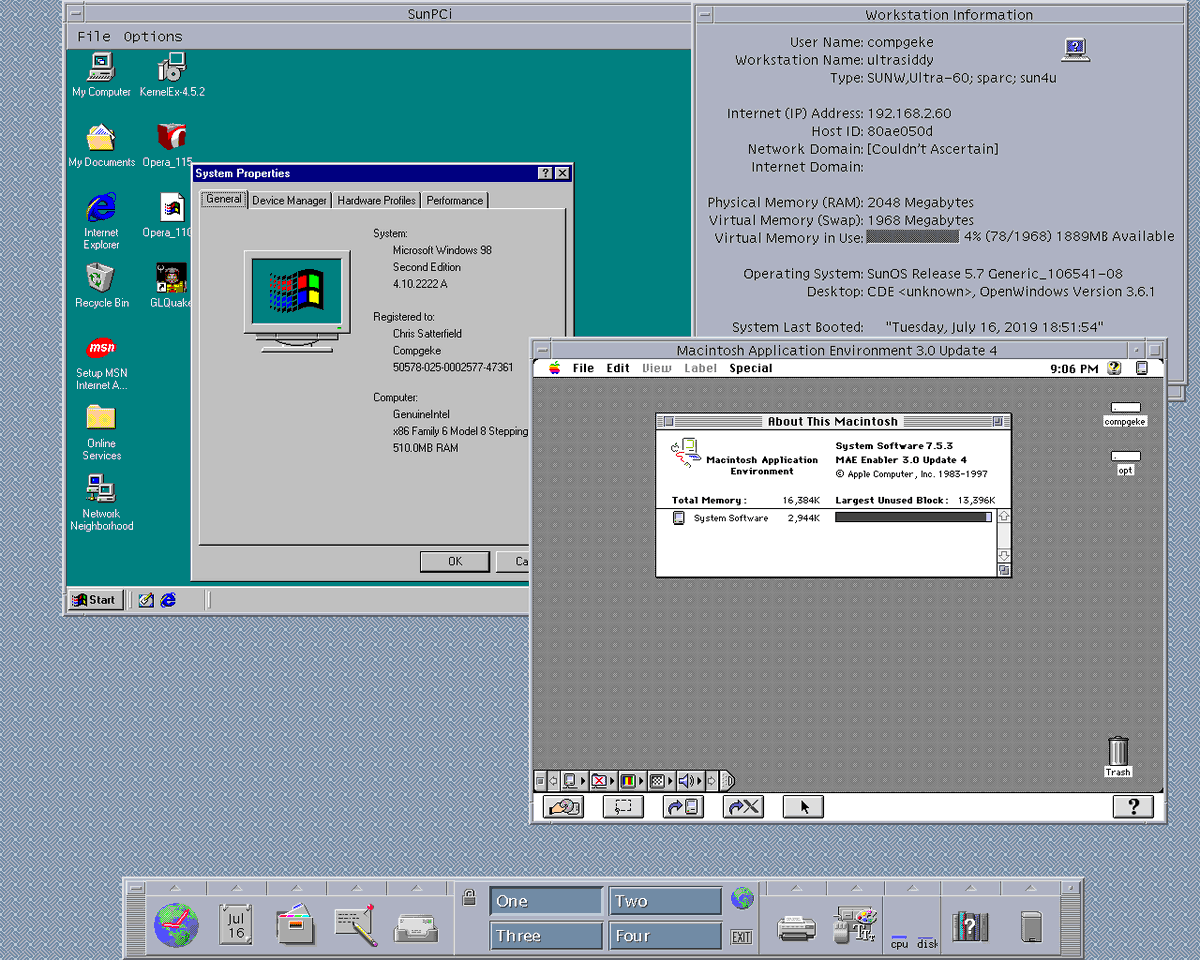Open CDE Mailer tray icon

(x=415, y=927)
